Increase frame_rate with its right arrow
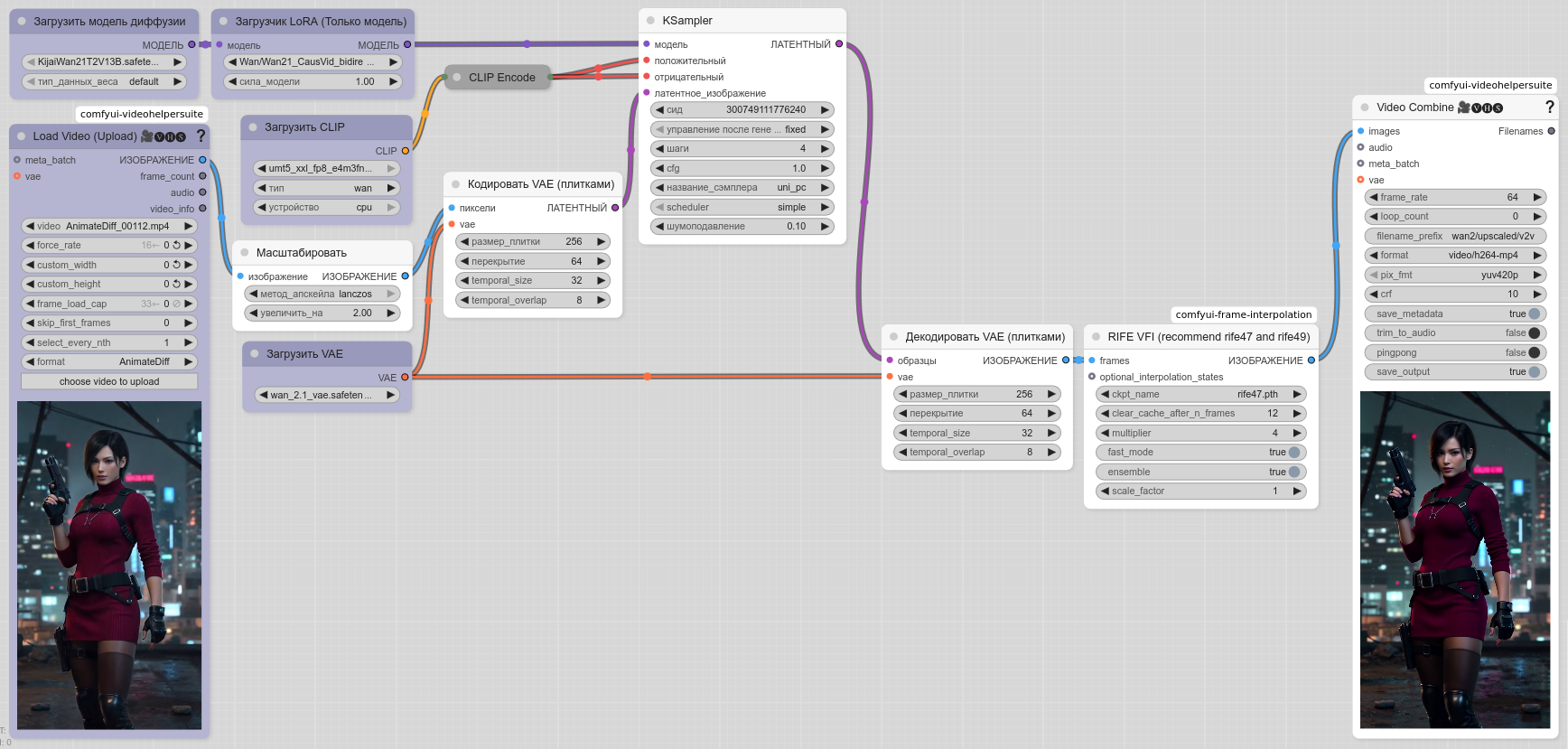 1537,198
